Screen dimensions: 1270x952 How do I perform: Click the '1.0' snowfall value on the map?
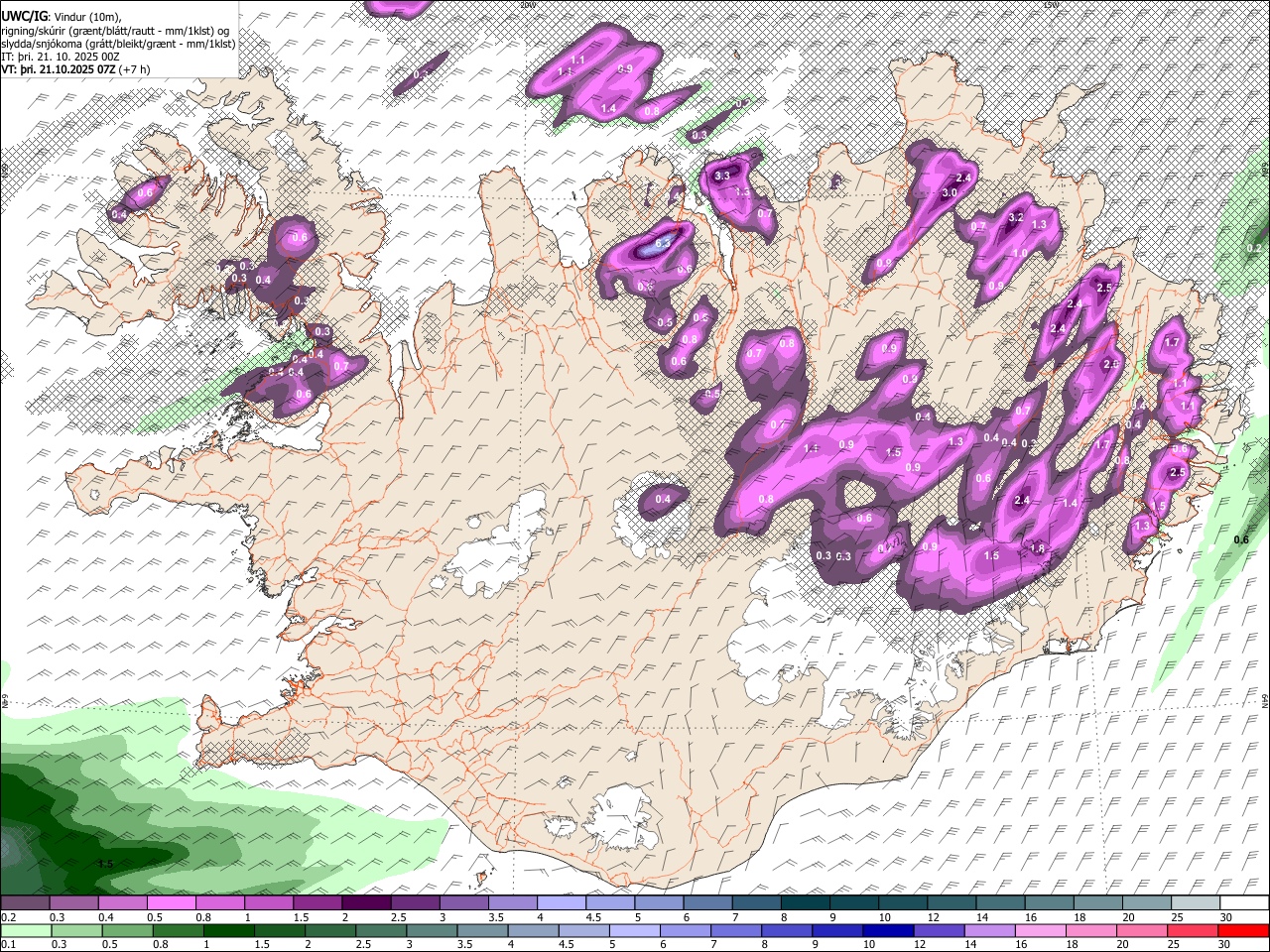click(x=1020, y=254)
